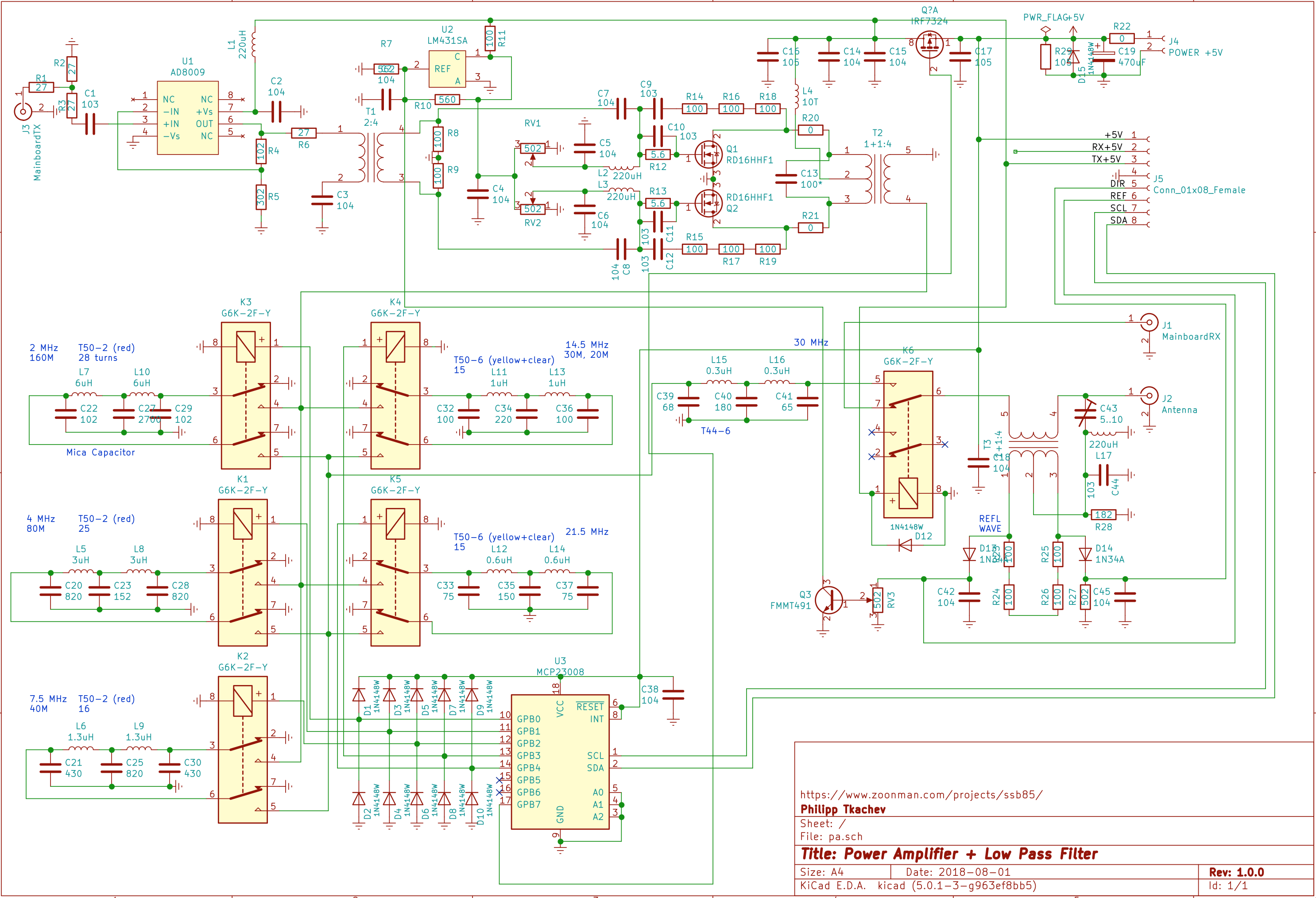Image resolution: width=1316 pixels, height=898 pixels.
Task: Click the D12 diode below relay K6
Action: [x=906, y=545]
